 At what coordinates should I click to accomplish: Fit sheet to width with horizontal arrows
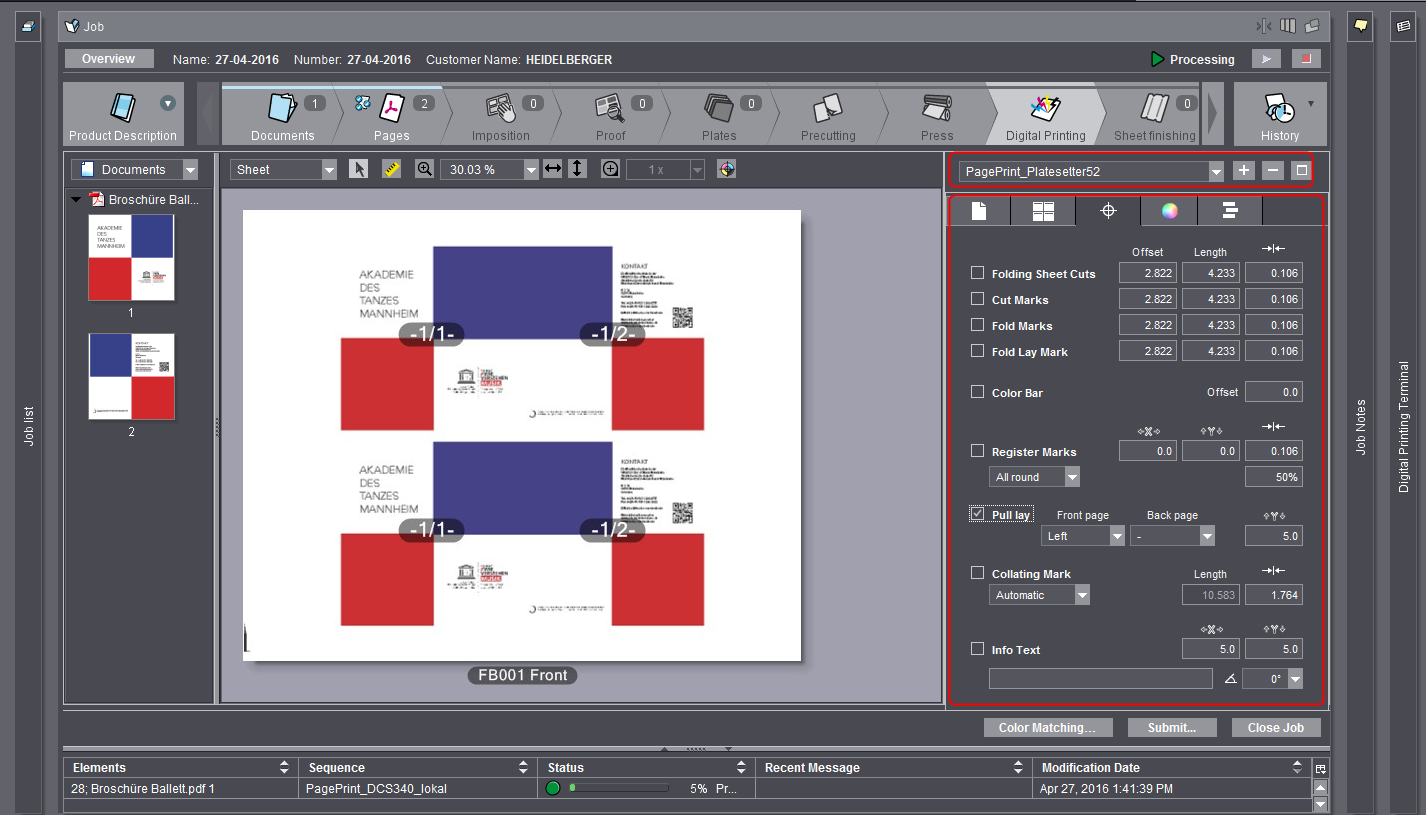point(553,170)
